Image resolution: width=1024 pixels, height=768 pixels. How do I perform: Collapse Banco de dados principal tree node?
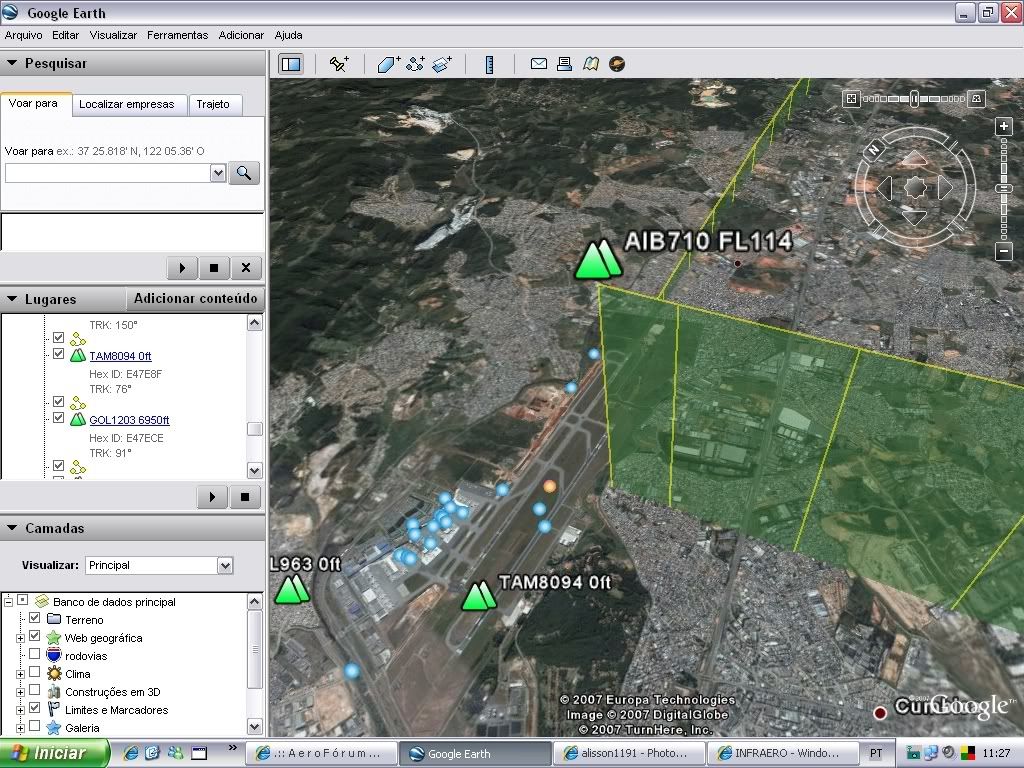[8, 601]
